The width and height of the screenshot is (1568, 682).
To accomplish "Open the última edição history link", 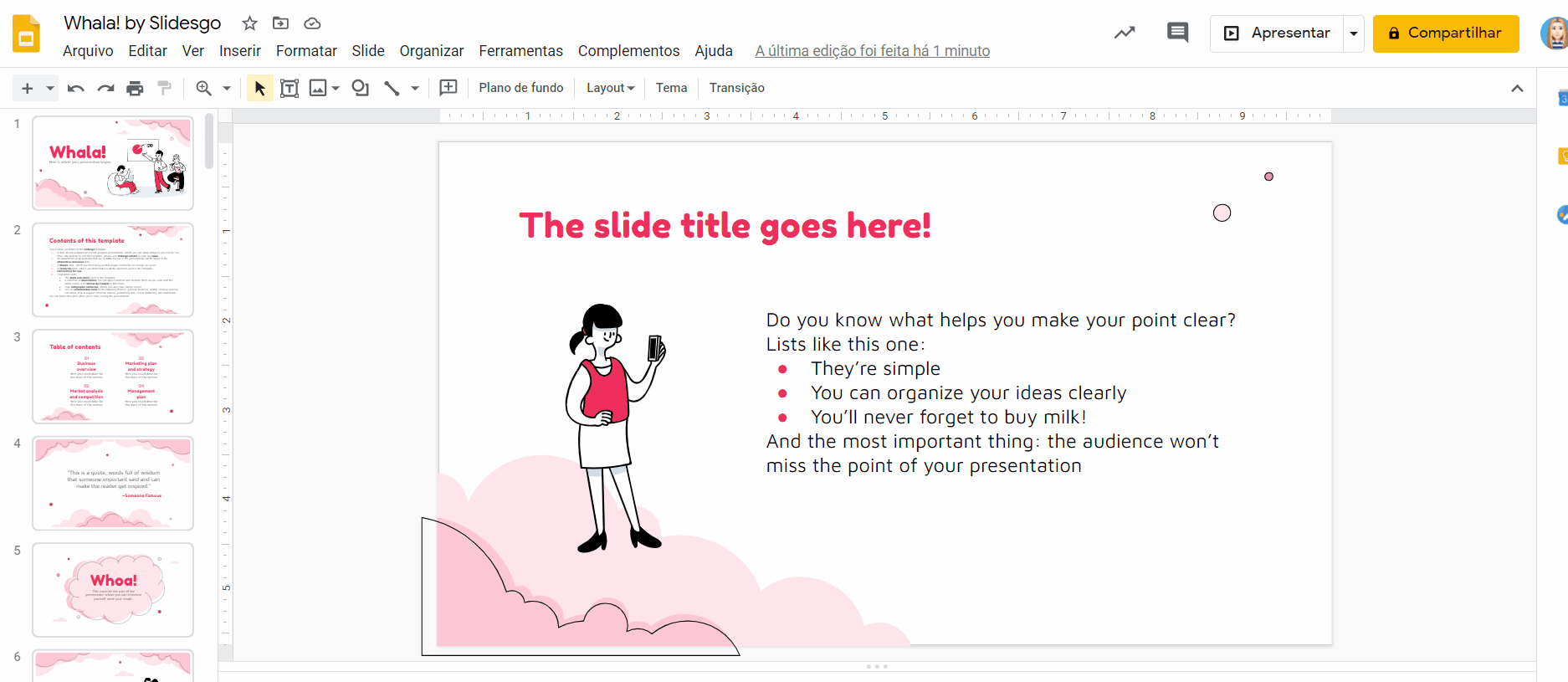I will [x=872, y=51].
